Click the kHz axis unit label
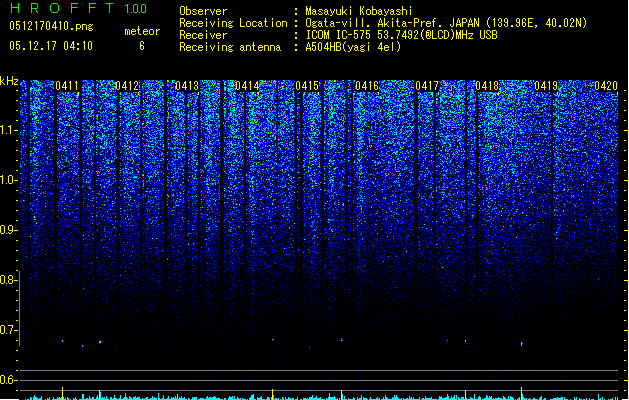This screenshot has width=629, height=400. [x=9, y=81]
